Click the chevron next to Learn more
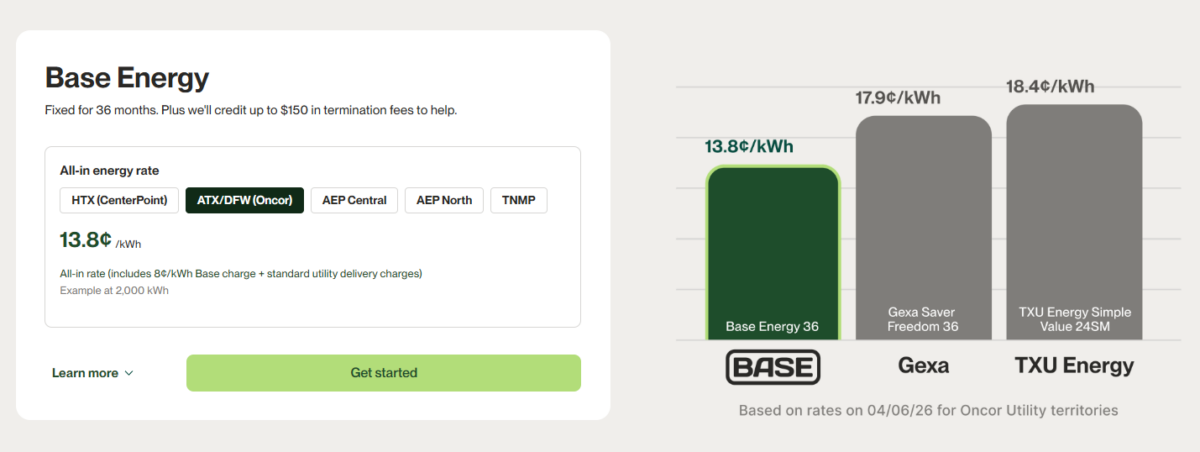The height and width of the screenshot is (452, 1200). pos(128,373)
